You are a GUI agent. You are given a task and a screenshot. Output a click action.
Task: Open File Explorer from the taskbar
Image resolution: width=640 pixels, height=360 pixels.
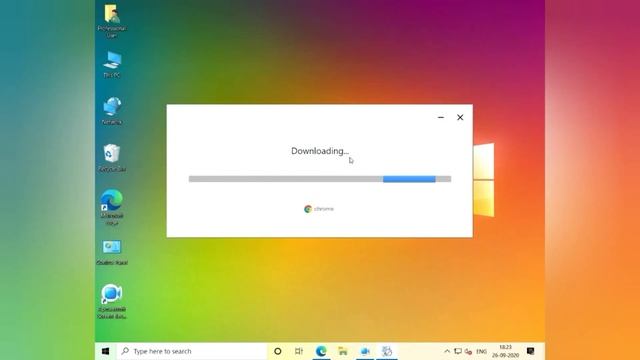click(343, 351)
